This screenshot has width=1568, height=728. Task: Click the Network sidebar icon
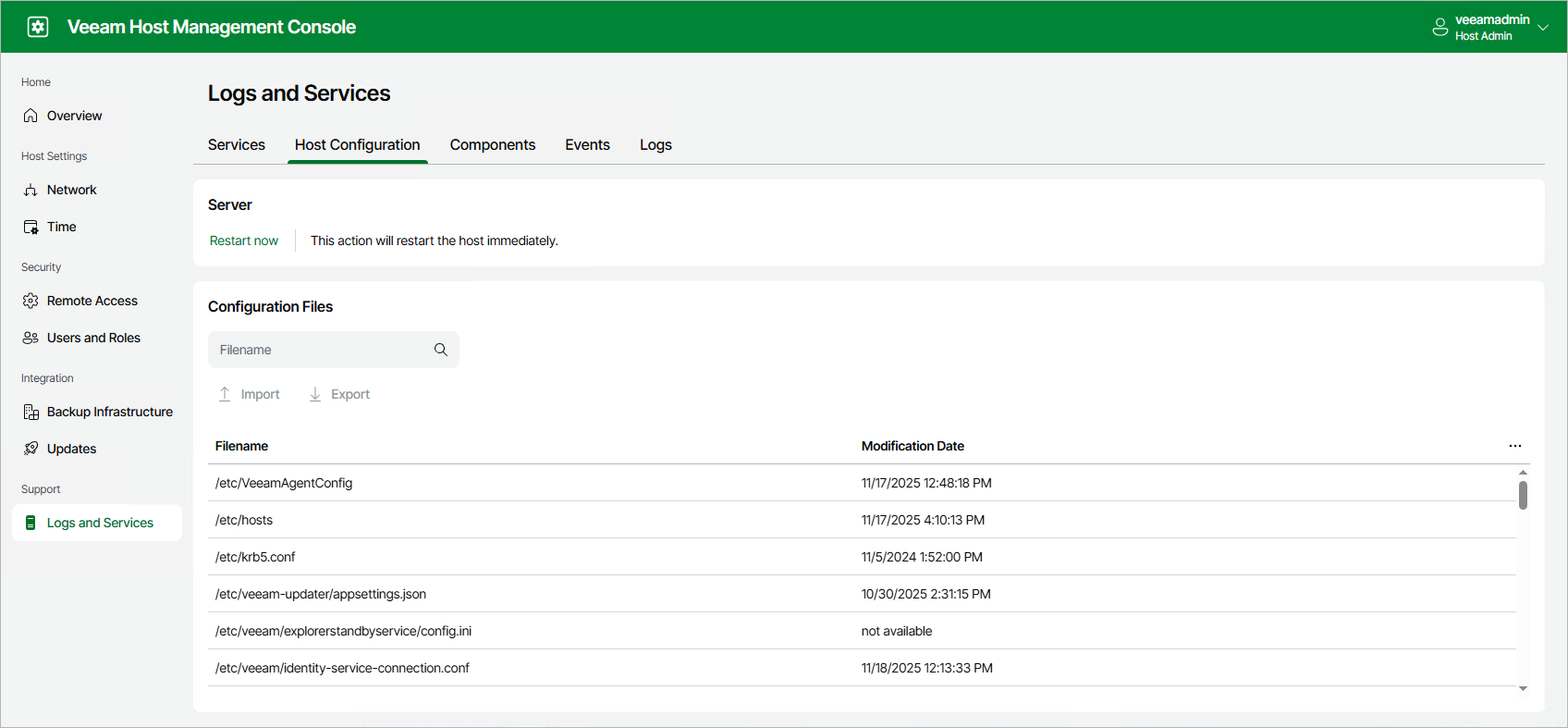coord(31,190)
